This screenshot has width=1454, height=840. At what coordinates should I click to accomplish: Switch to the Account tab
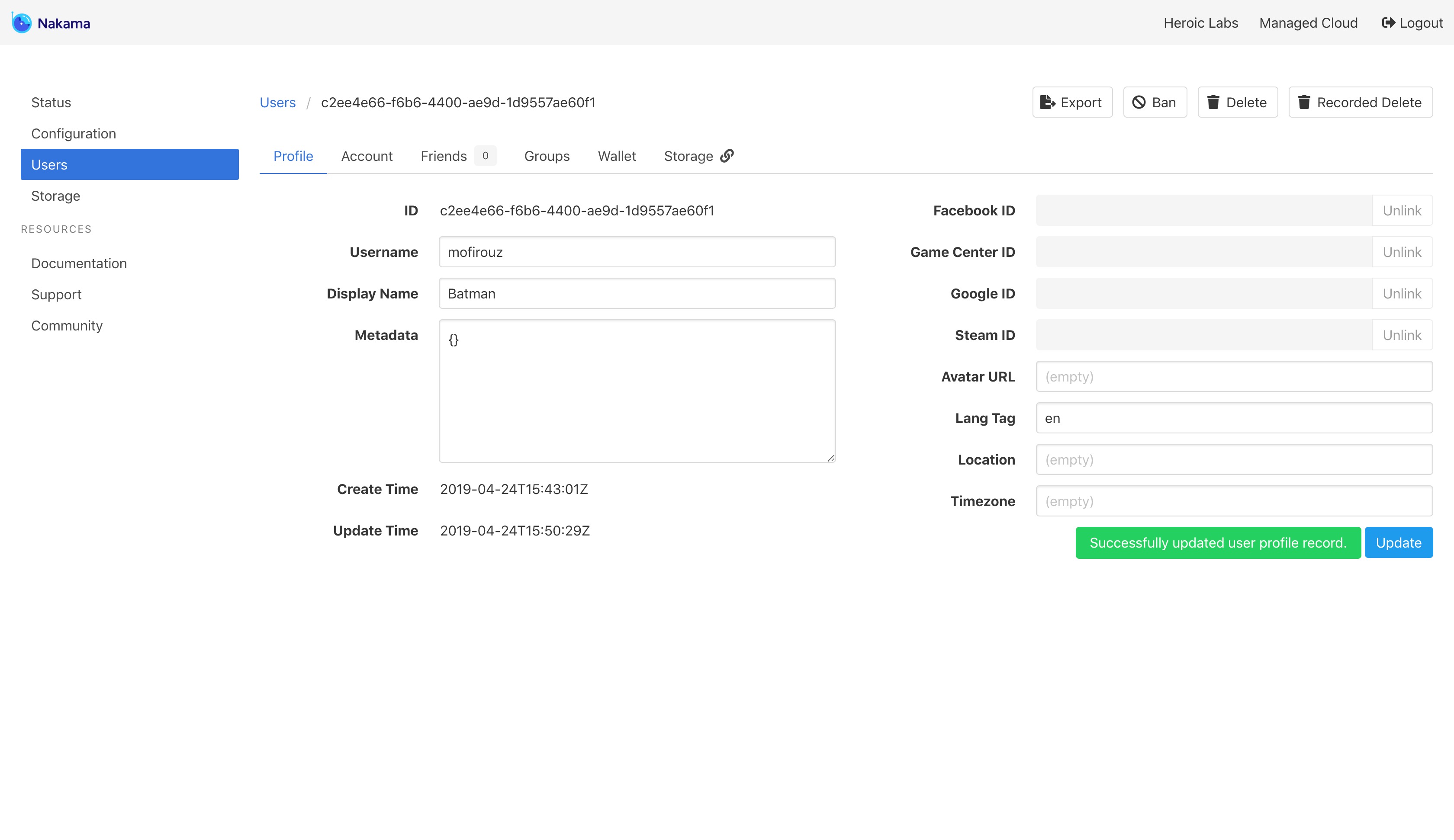click(367, 156)
